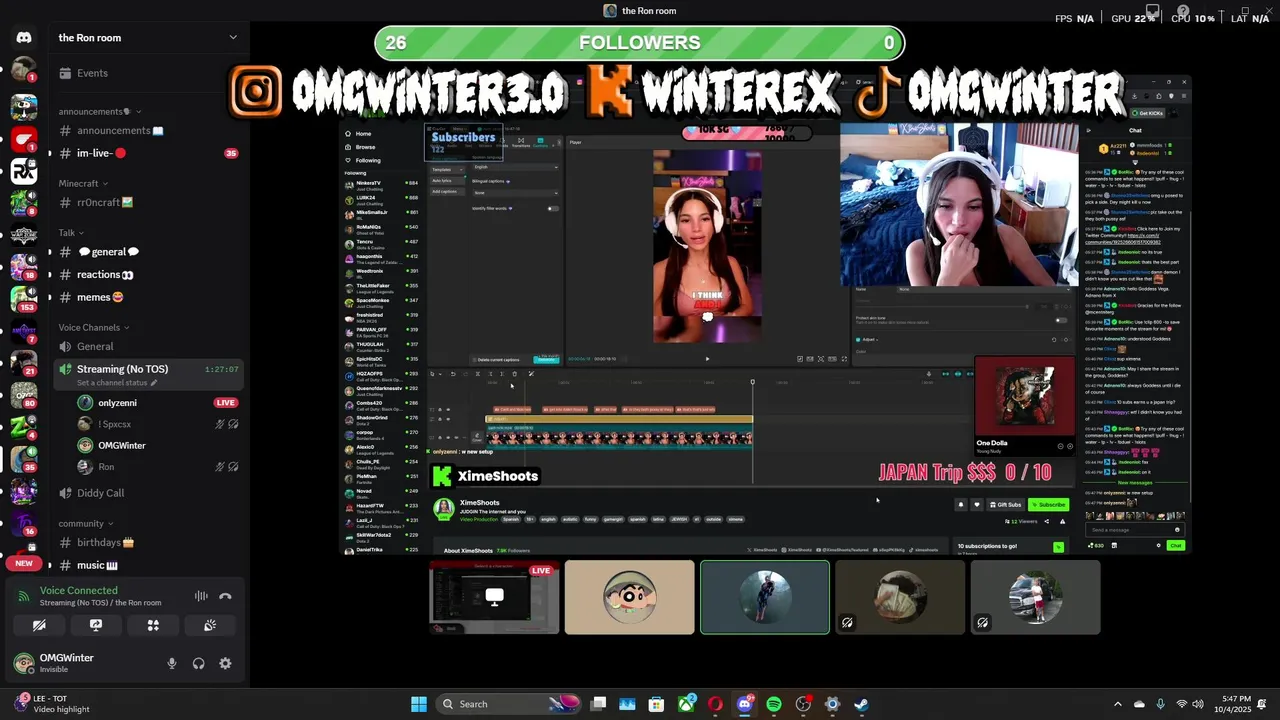Open OMGWinter user profile avatar
Viewport: 1280px width, 720px height.
pyautogui.click(x=24, y=663)
